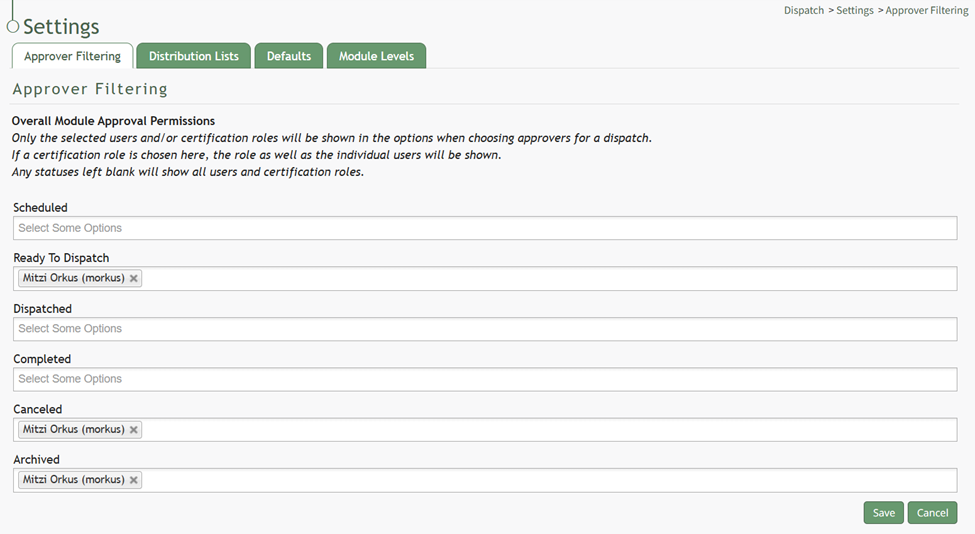Open the Dispatched options dropdown
This screenshot has width=975, height=534.
(485, 329)
